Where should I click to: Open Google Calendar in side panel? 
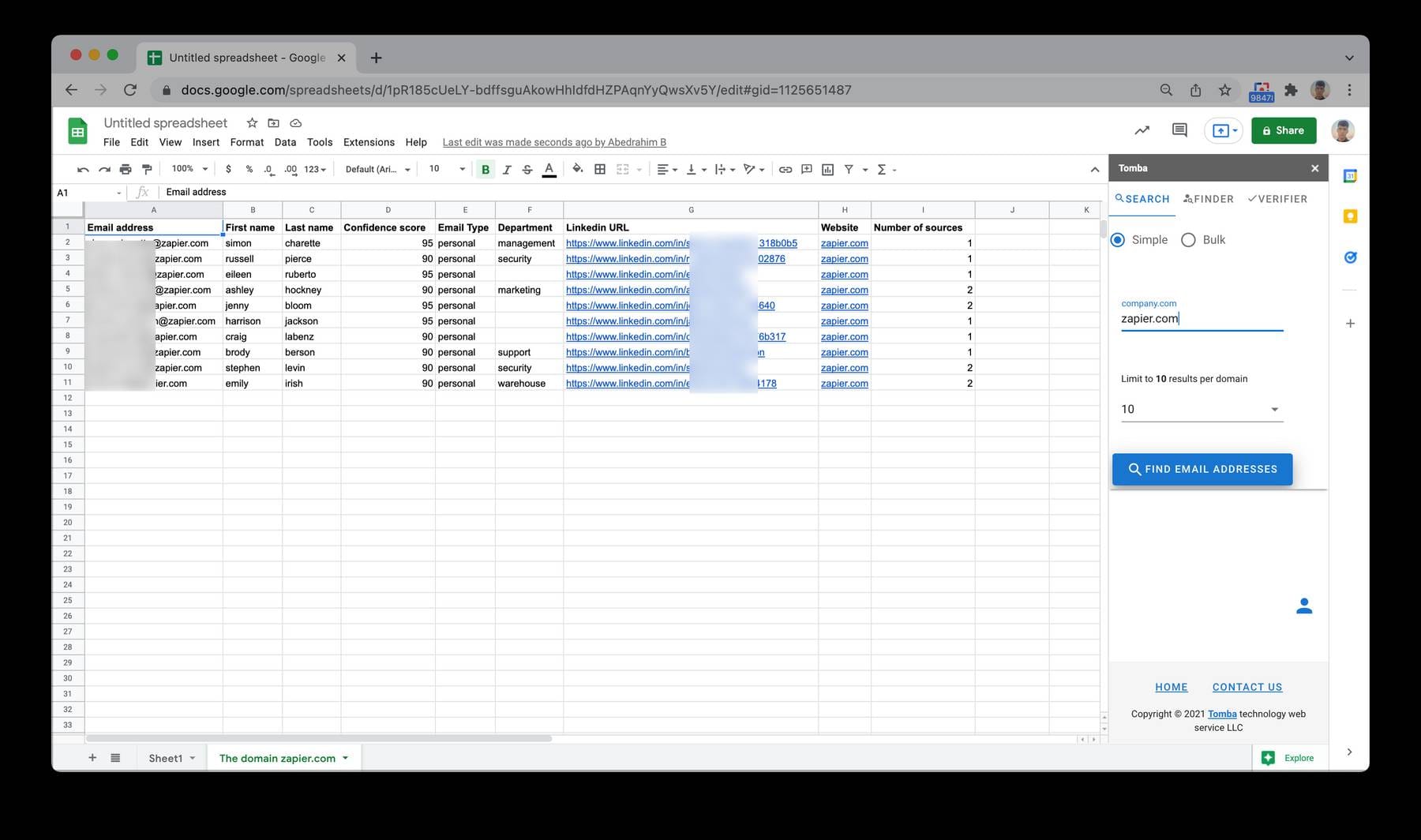point(1350,176)
